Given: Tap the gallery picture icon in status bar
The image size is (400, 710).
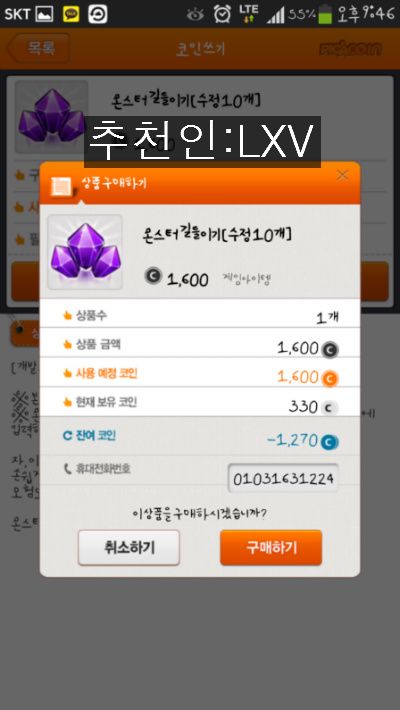Looking at the screenshot, I should pos(44,14).
